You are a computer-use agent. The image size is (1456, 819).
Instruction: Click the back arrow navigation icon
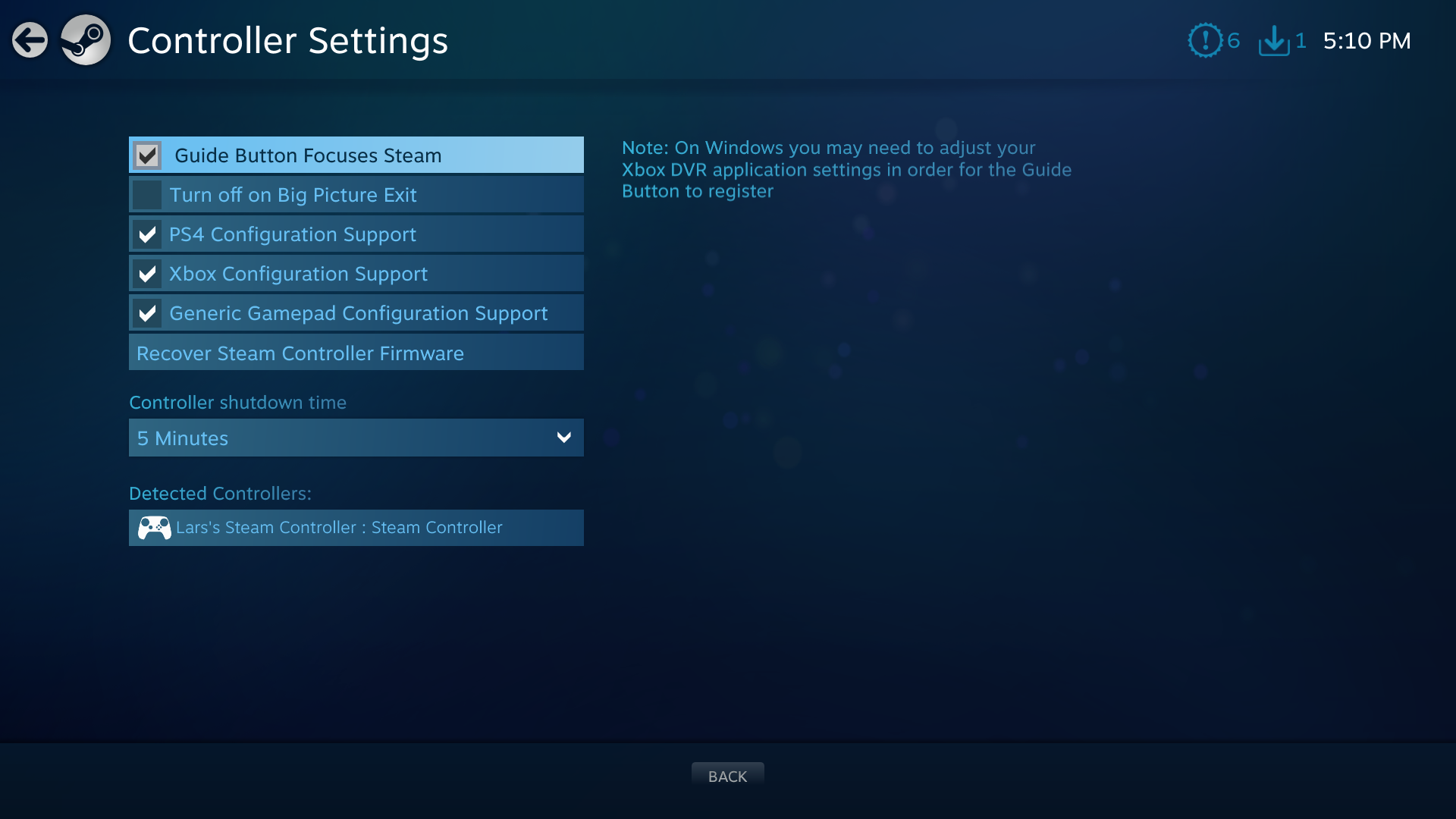click(x=29, y=39)
